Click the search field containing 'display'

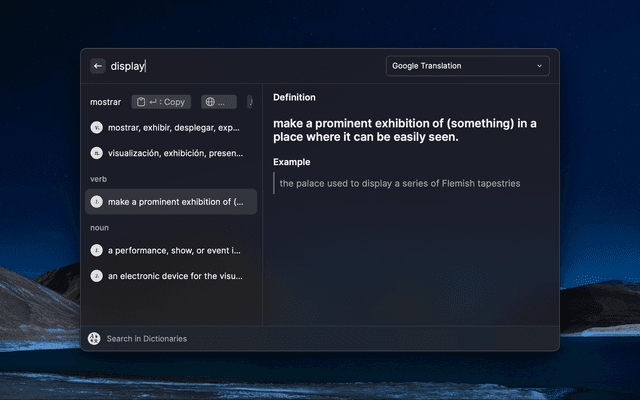240,66
